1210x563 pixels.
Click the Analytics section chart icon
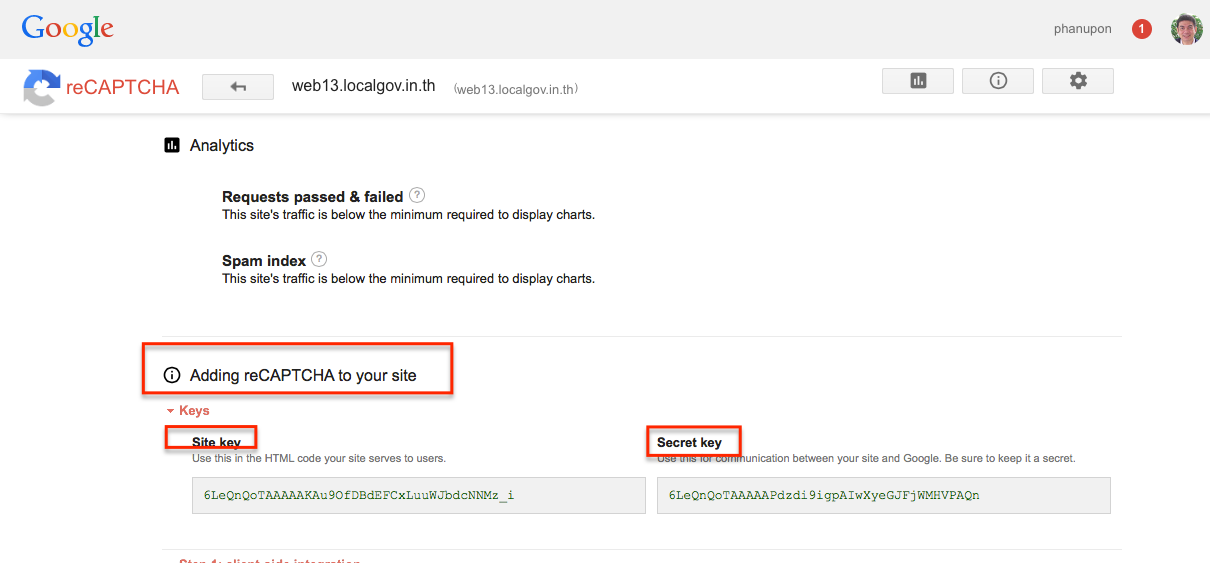click(x=171, y=145)
